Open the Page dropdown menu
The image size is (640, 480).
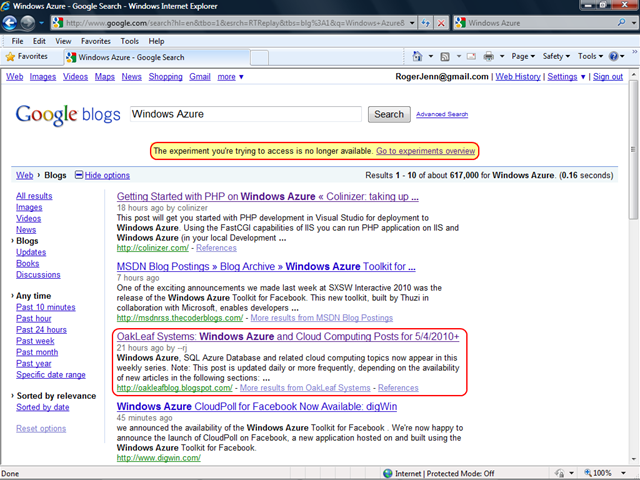tap(523, 56)
